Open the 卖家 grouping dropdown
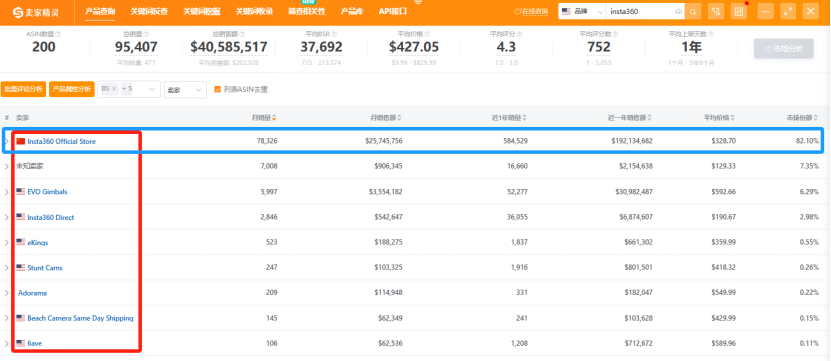 pos(185,90)
